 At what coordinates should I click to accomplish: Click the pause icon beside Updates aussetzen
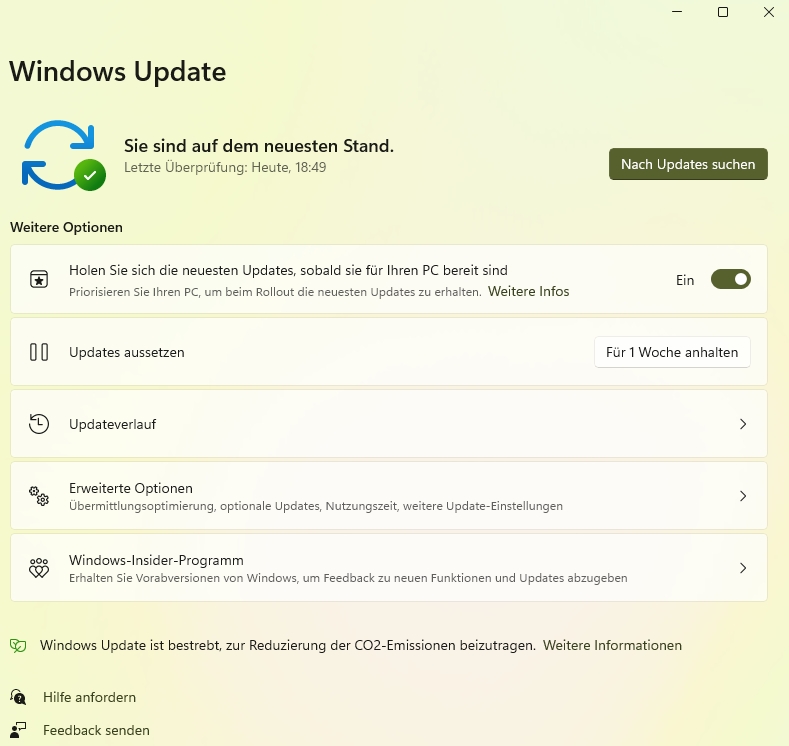click(x=39, y=352)
